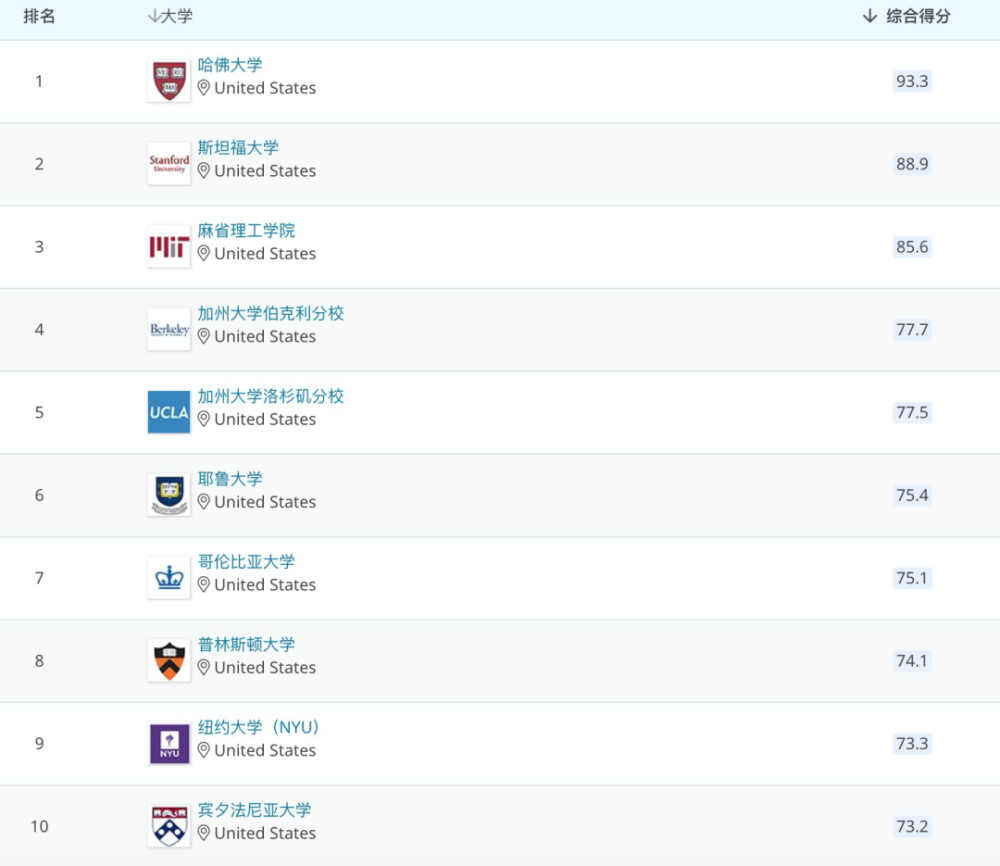Click the Yale University crest logo

pos(169,495)
